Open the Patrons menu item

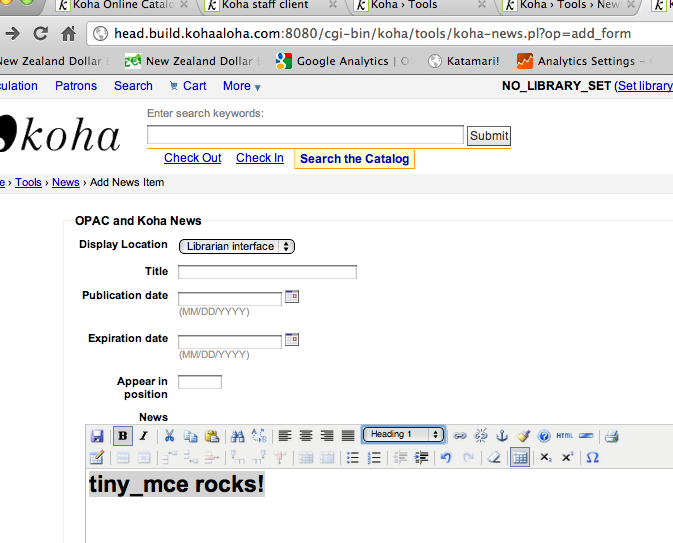pyautogui.click(x=76, y=86)
